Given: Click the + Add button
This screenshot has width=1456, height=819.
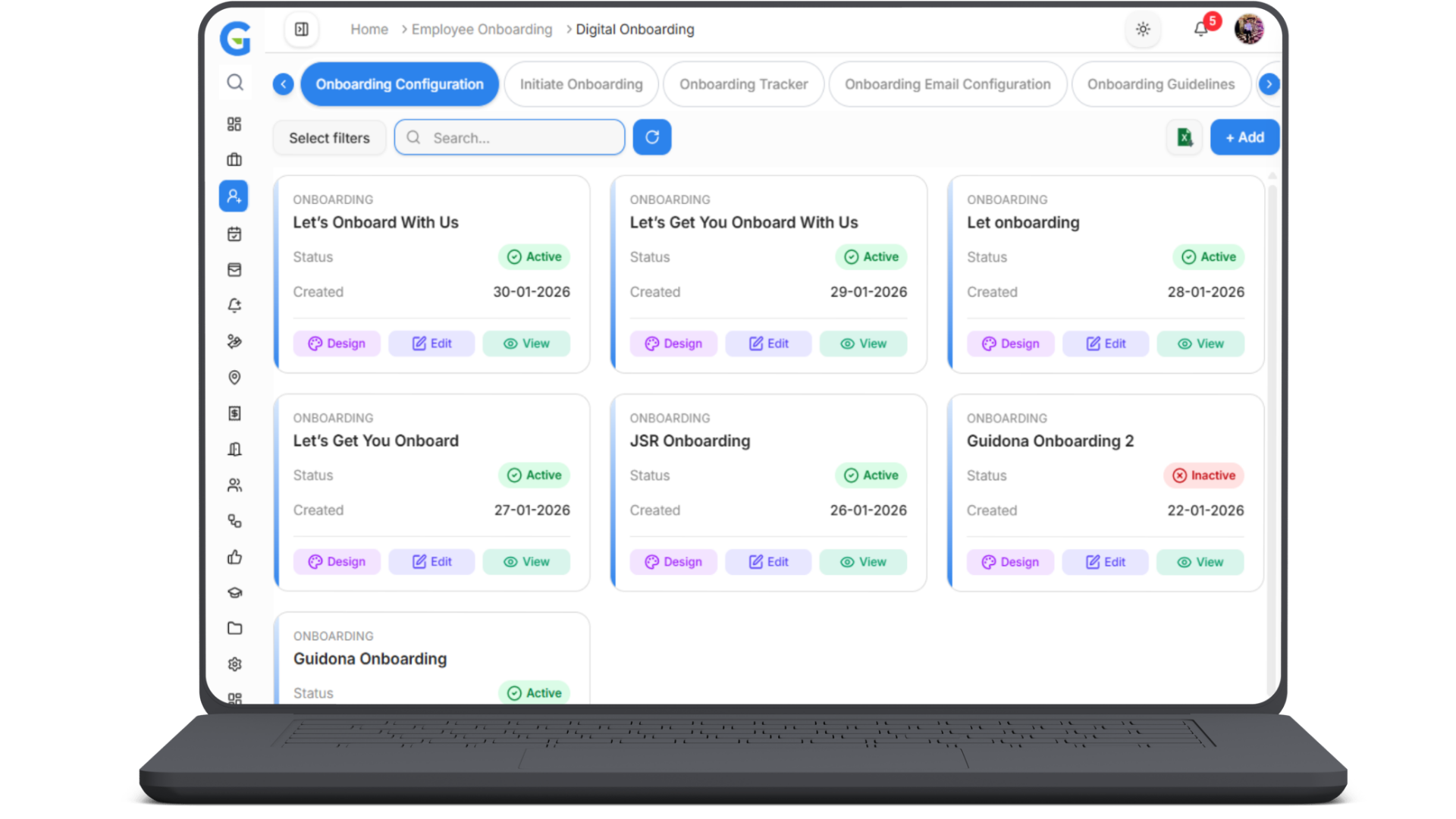Looking at the screenshot, I should tap(1244, 137).
